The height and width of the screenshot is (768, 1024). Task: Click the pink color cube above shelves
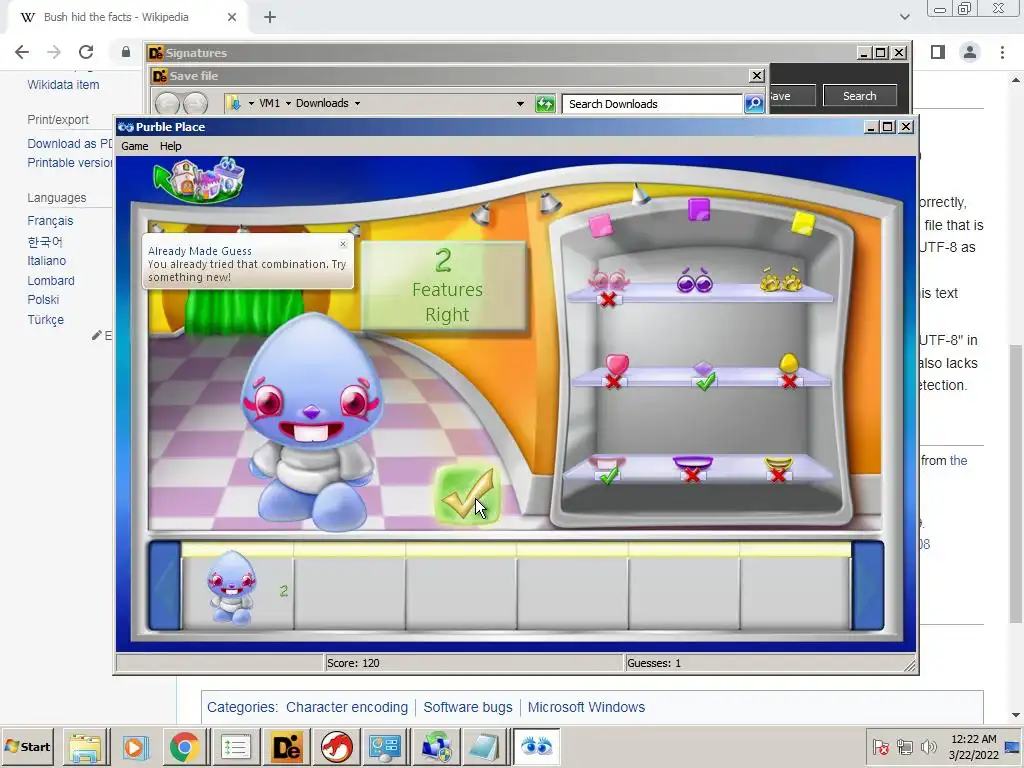pyautogui.click(x=600, y=225)
